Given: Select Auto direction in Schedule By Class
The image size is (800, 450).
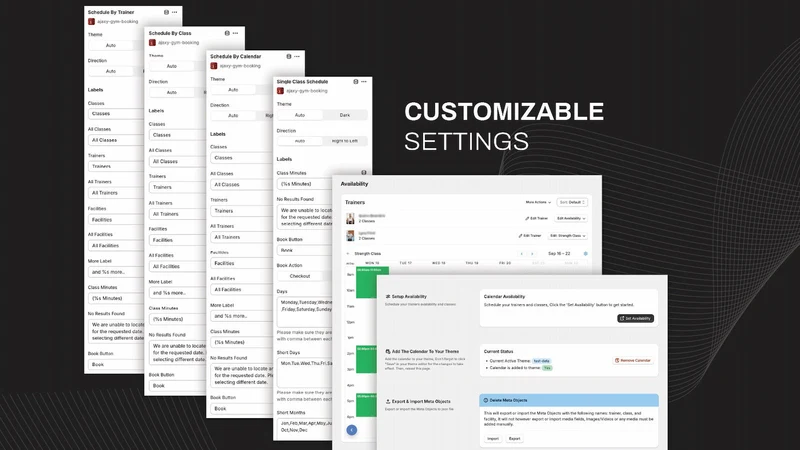Looking at the screenshot, I should pyautogui.click(x=172, y=92).
